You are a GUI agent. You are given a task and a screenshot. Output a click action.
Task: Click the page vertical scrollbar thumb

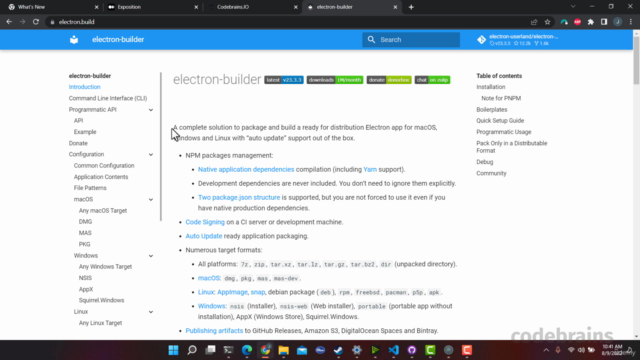click(x=636, y=61)
